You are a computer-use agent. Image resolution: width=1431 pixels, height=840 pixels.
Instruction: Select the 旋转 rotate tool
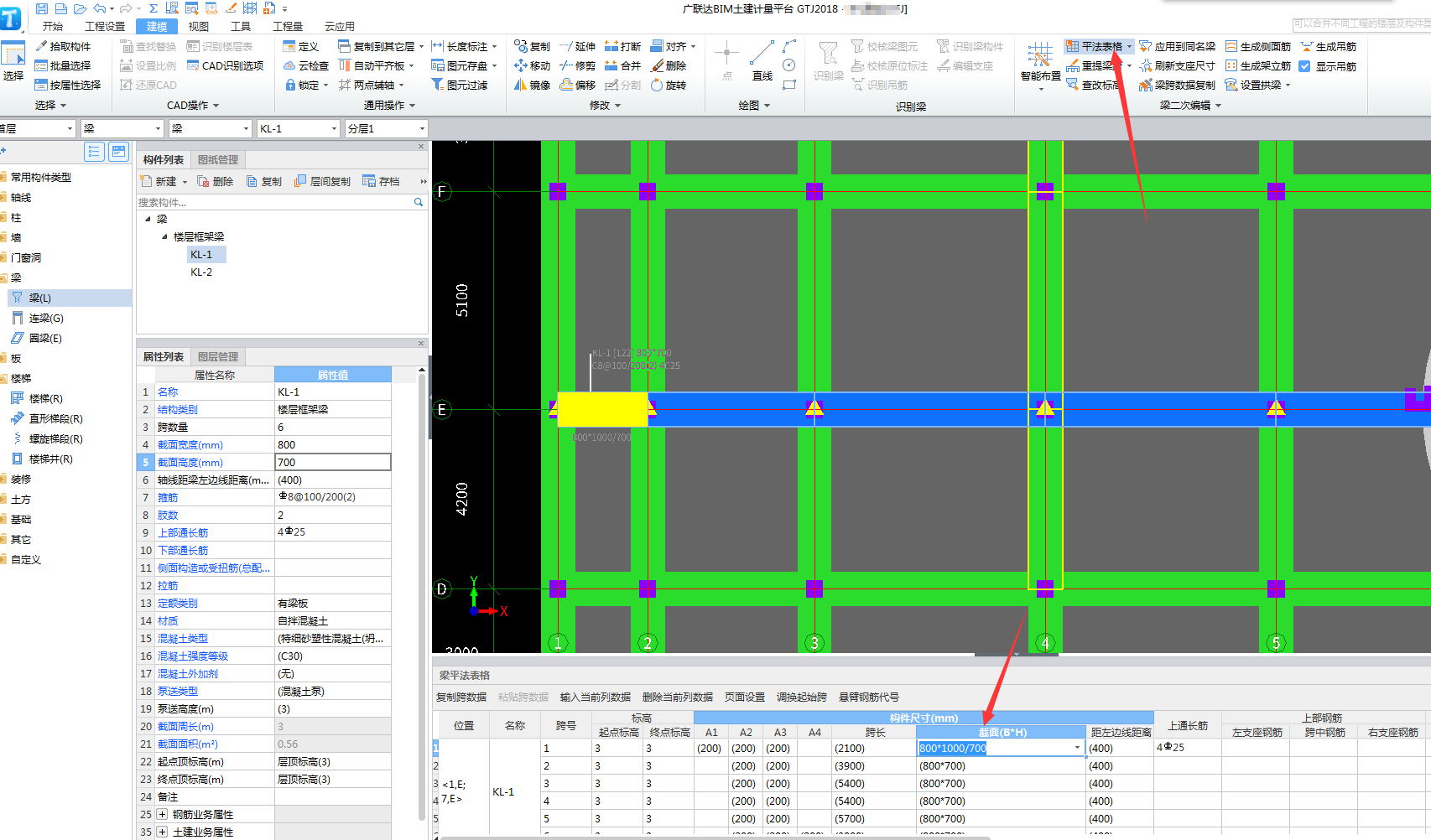(x=669, y=85)
